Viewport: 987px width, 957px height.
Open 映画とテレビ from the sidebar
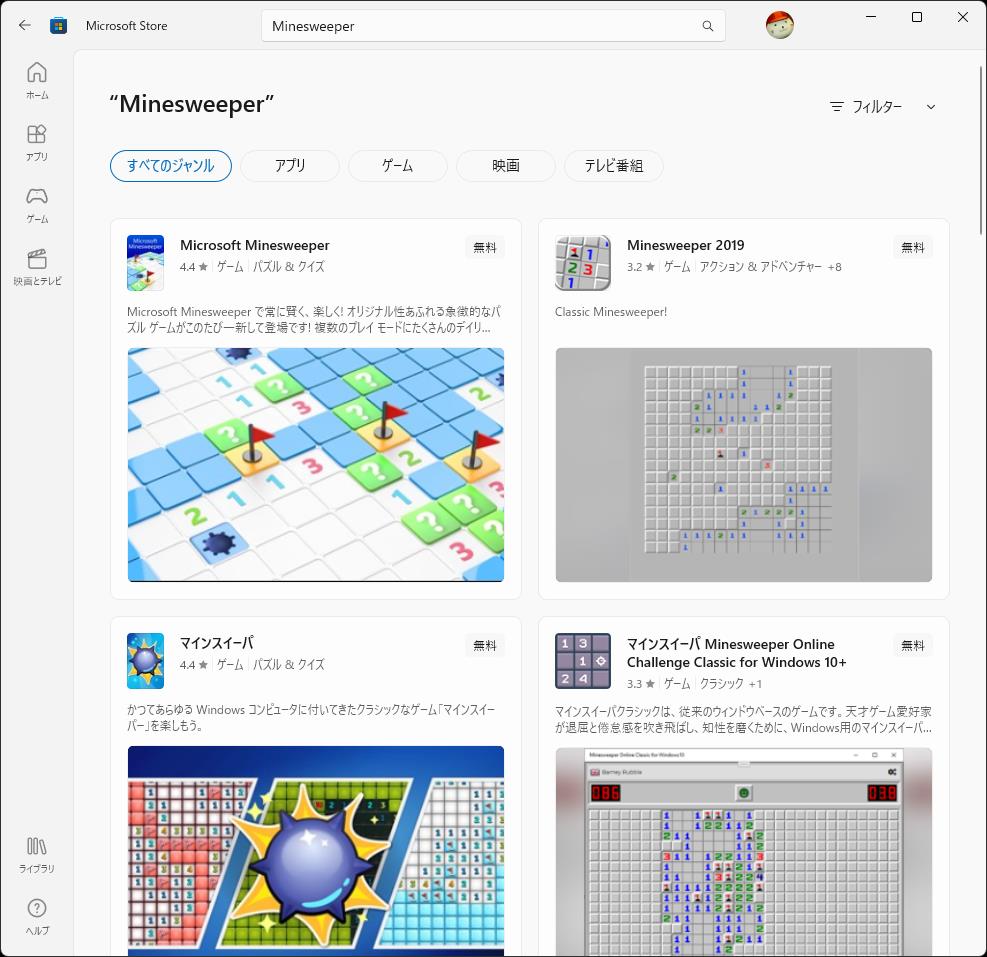pyautogui.click(x=36, y=265)
